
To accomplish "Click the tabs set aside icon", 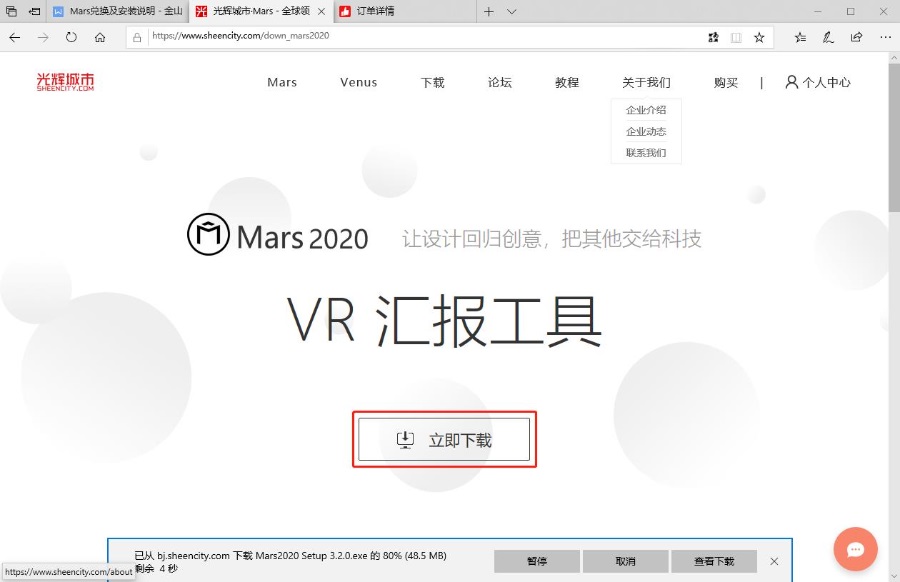I will [x=11, y=11].
